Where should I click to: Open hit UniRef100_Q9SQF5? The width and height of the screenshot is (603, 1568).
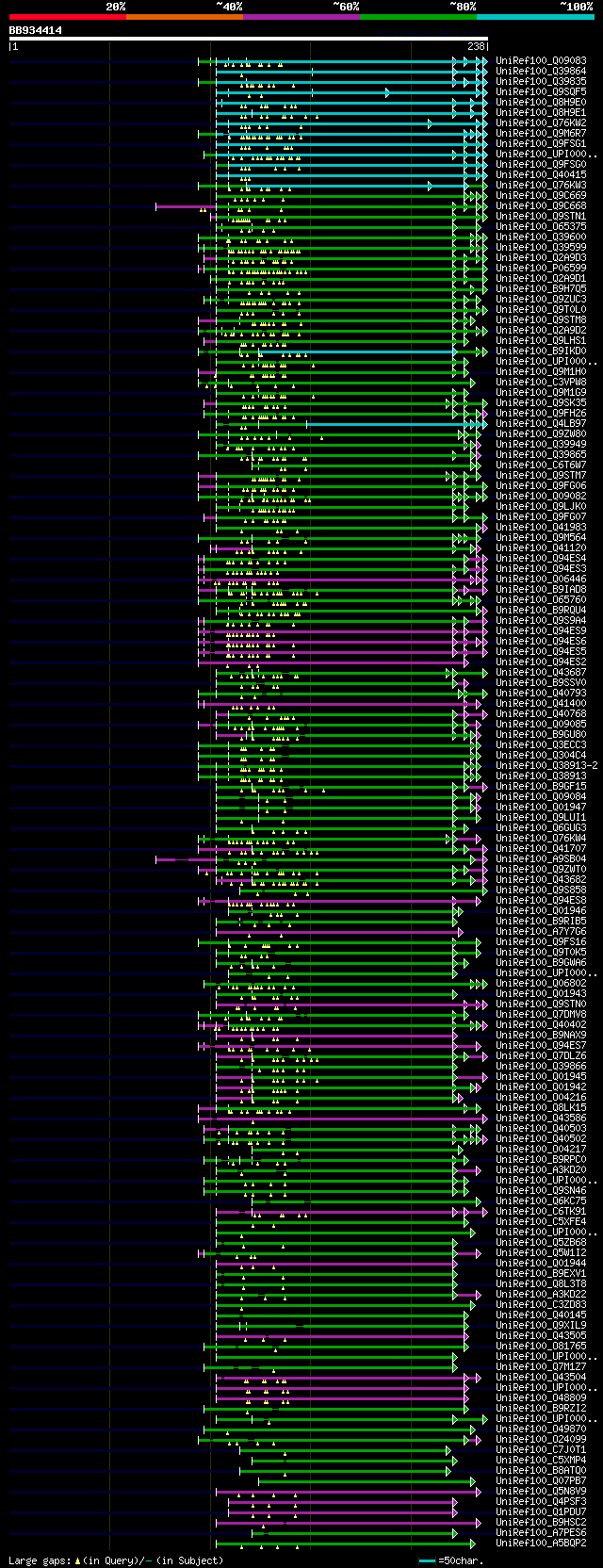coord(541,91)
